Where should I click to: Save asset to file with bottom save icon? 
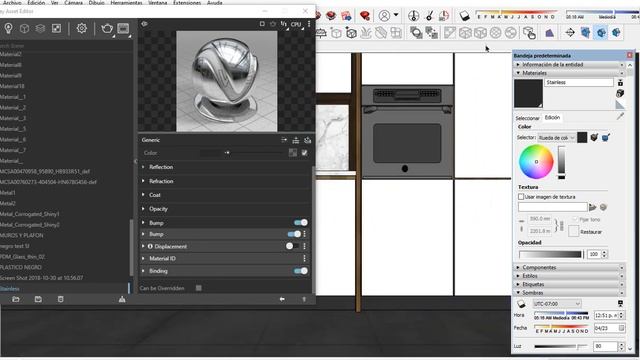[x=38, y=299]
